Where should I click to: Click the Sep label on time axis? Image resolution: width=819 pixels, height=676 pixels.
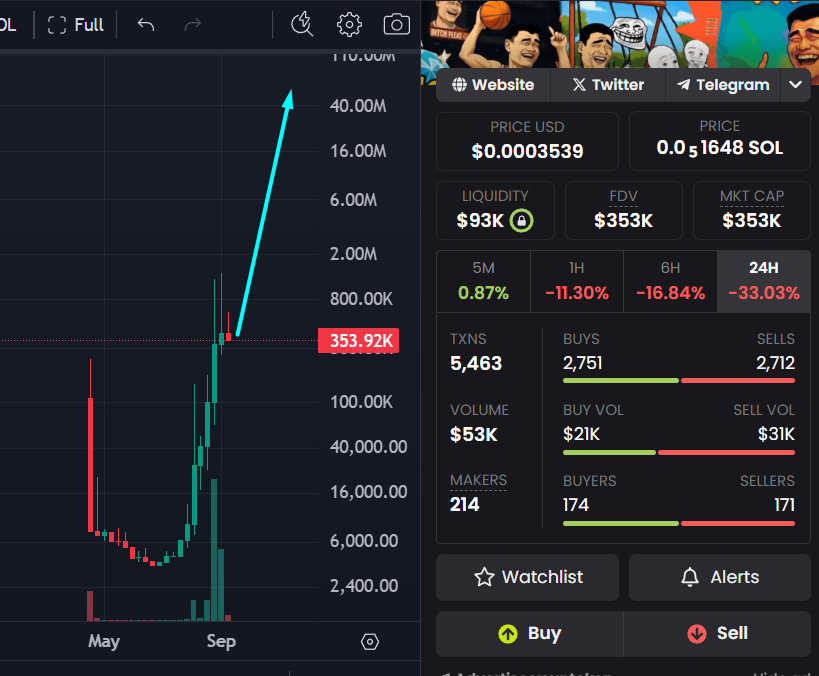pyautogui.click(x=221, y=642)
